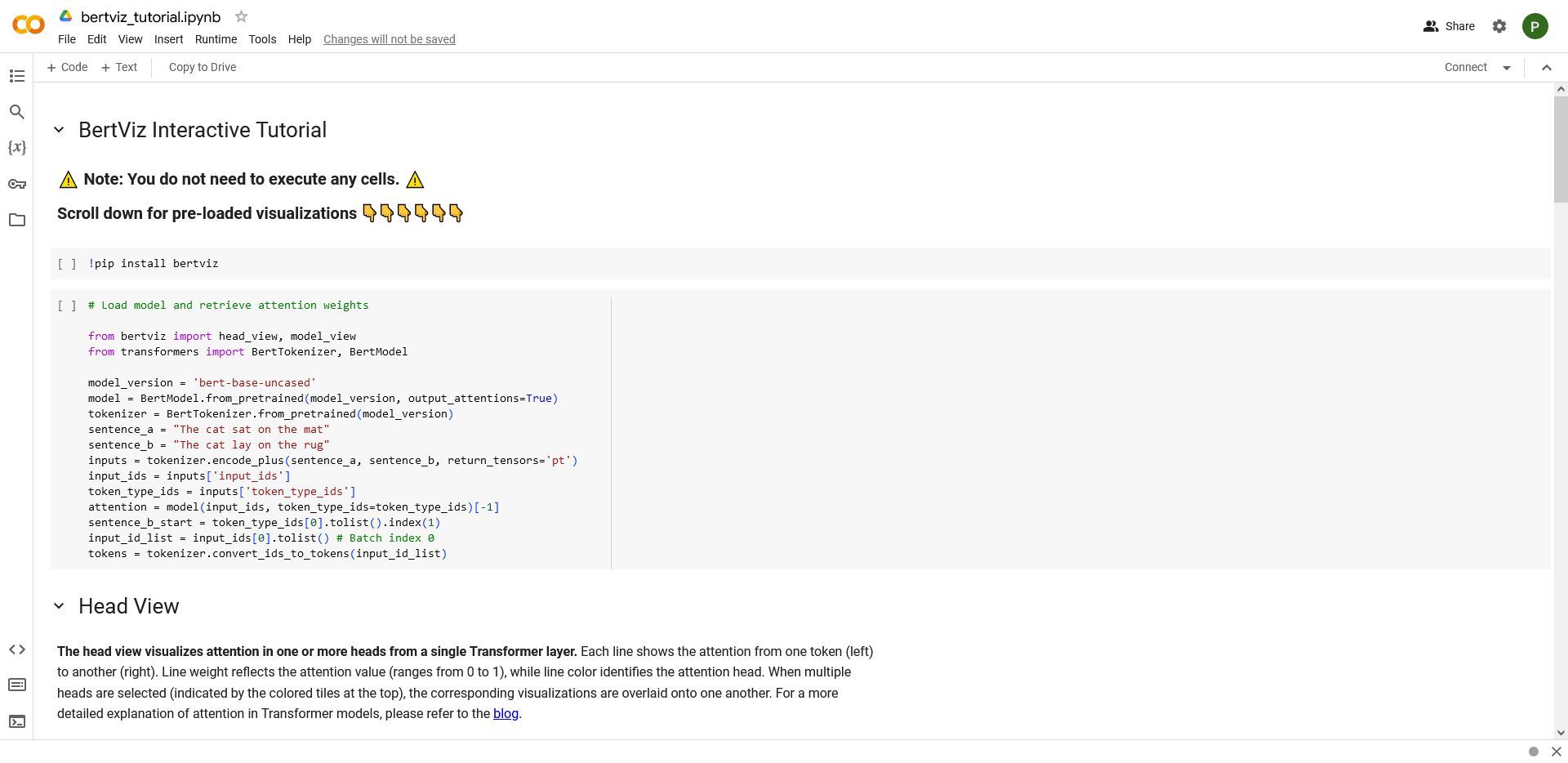Click the Colab logo

(29, 25)
